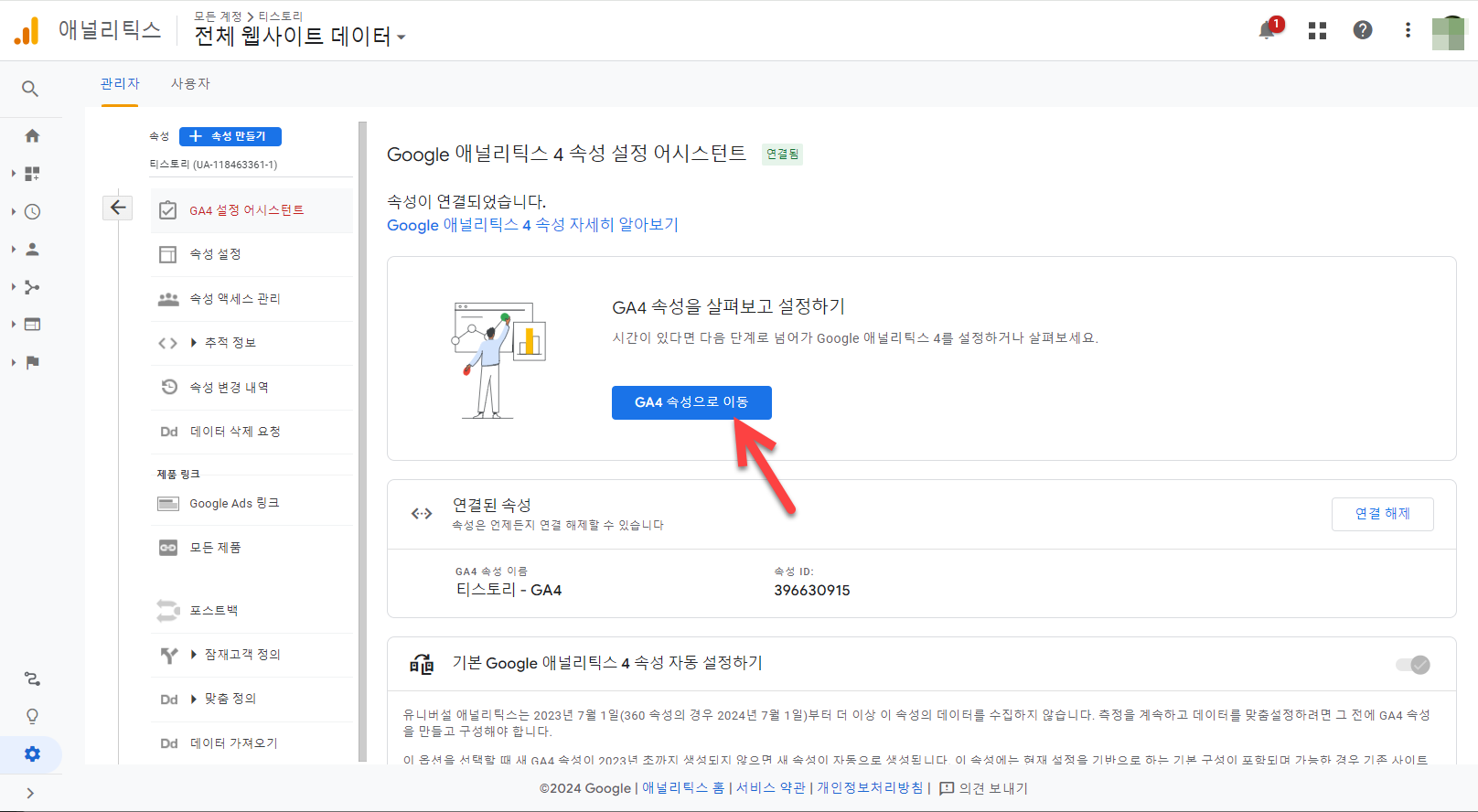Click the 연결 해제 button
Screen dimensions: 1478x812
pos(1382,514)
